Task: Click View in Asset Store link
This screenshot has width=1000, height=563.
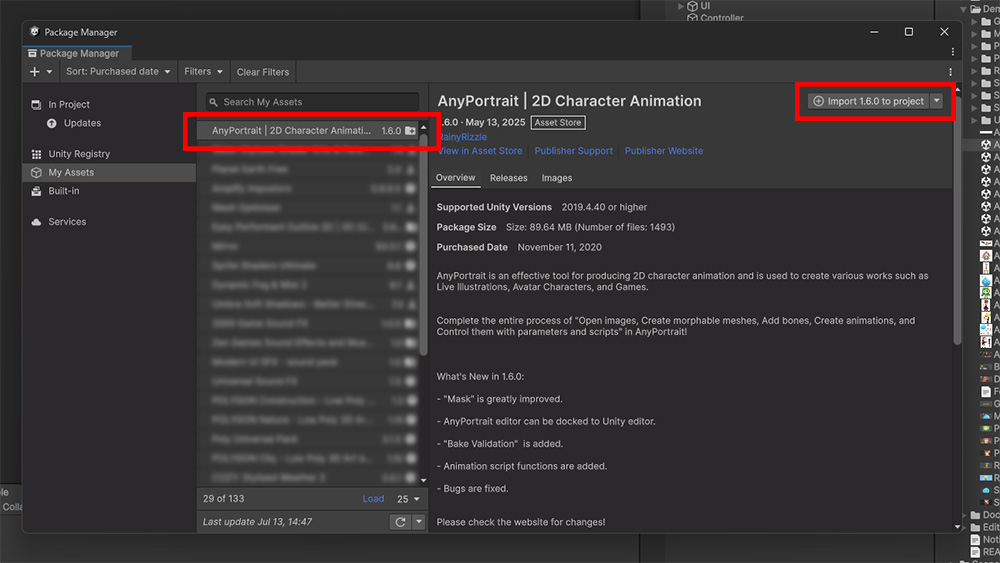Action: pyautogui.click(x=480, y=151)
